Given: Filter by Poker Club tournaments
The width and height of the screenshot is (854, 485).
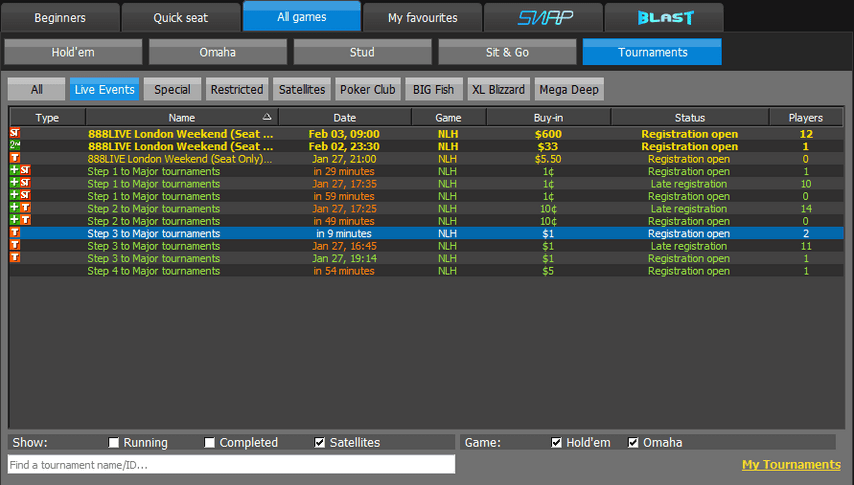Looking at the screenshot, I should 368,89.
